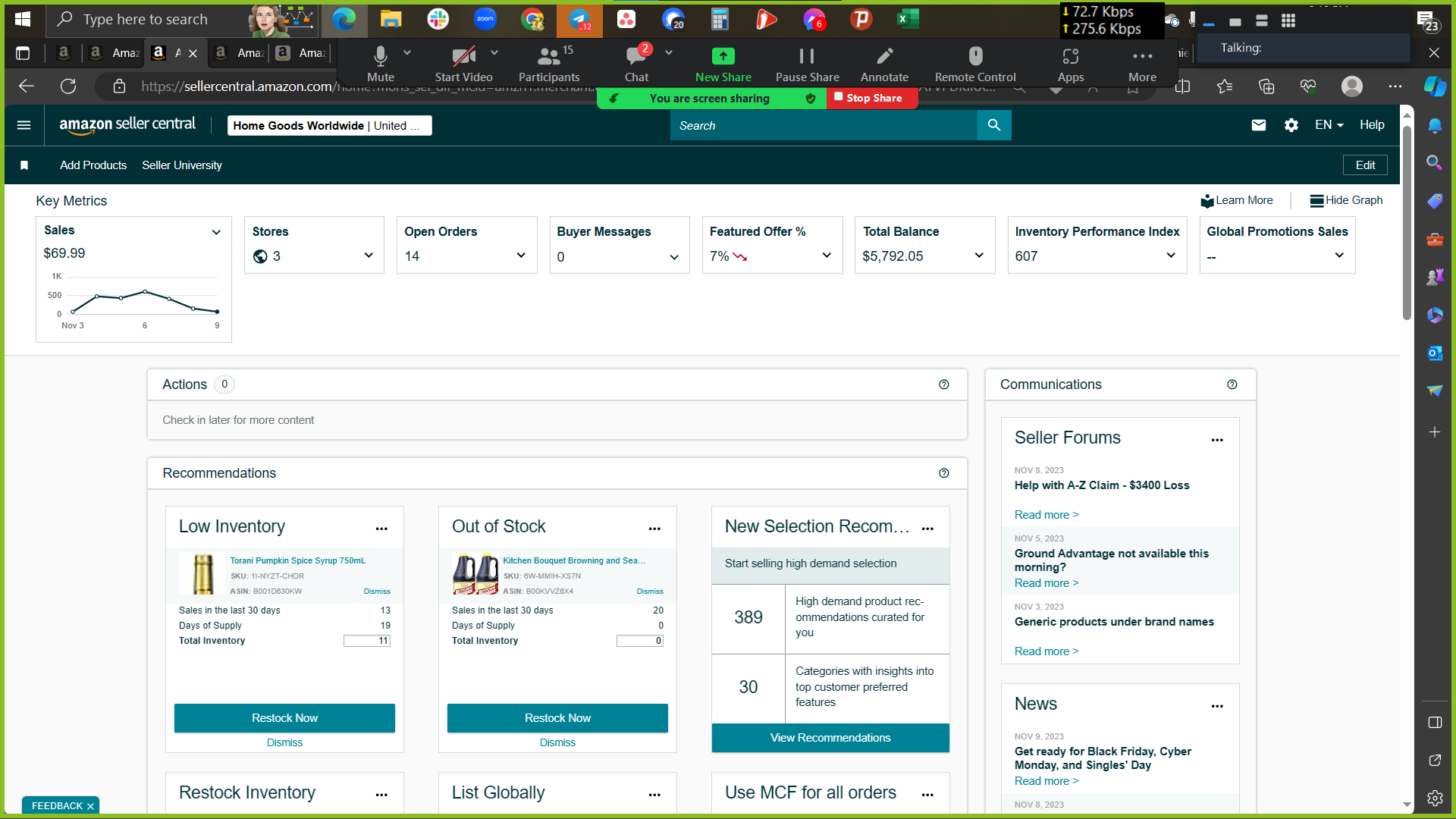
Task: Open File Explorer from the taskbar
Action: (391, 19)
